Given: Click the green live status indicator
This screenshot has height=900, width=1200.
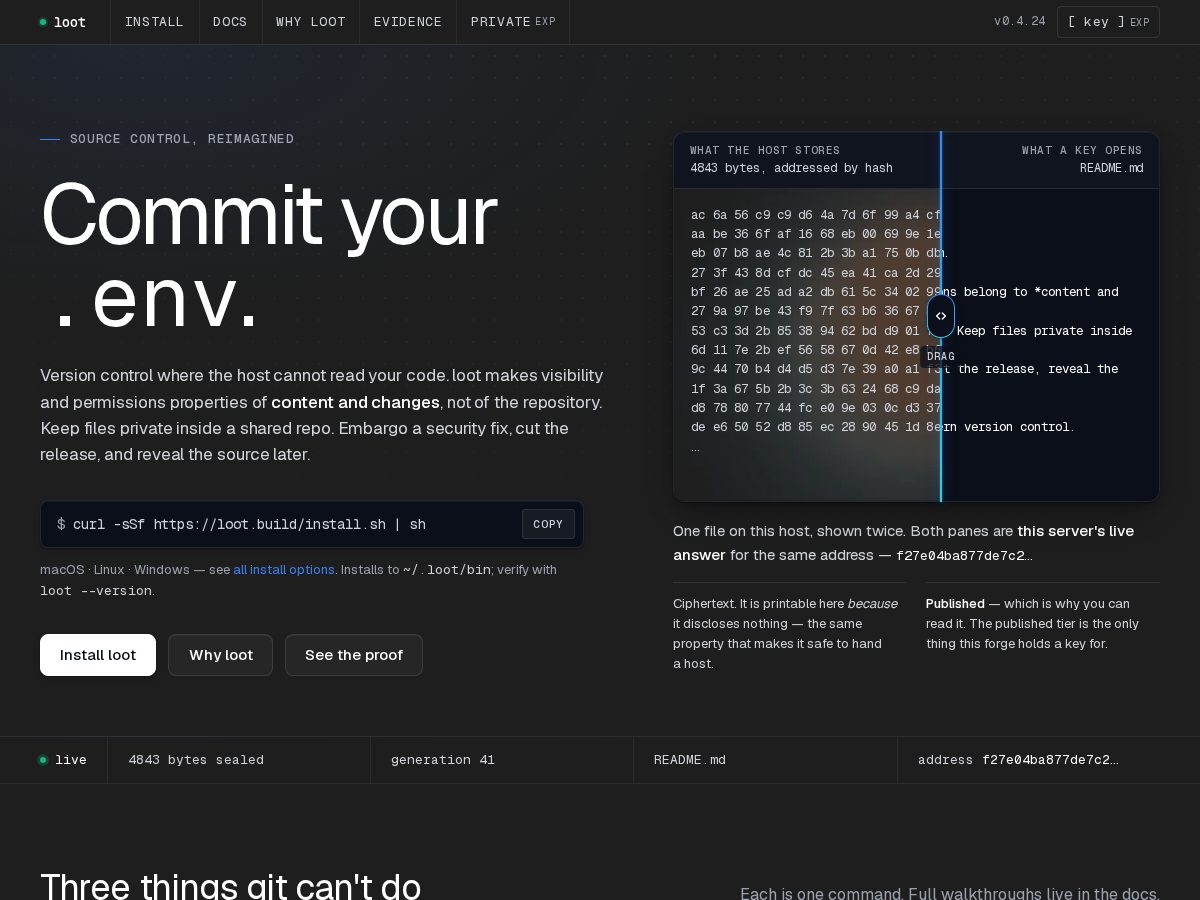Looking at the screenshot, I should (x=43, y=760).
